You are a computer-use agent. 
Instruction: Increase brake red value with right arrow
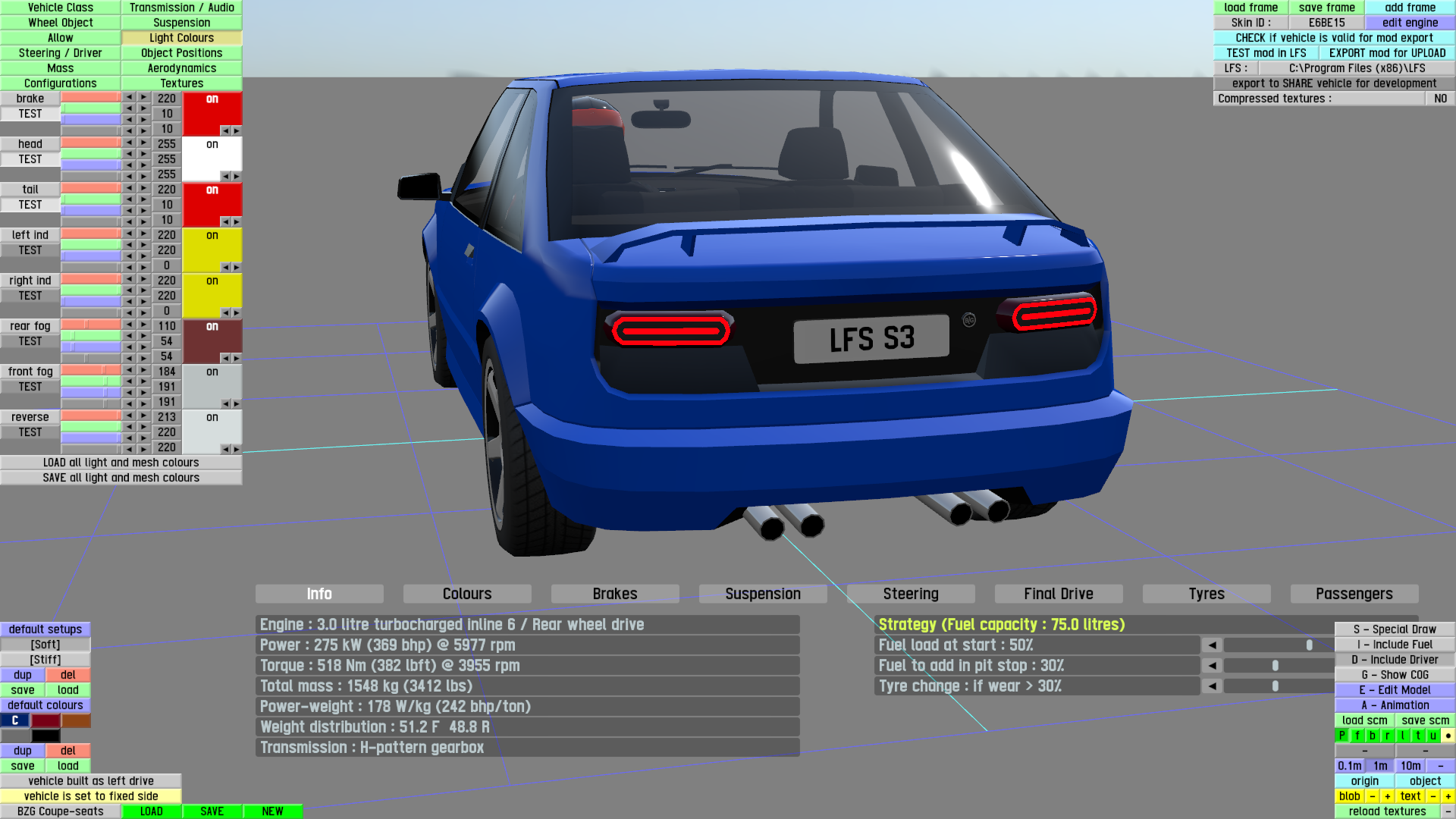tap(143, 97)
